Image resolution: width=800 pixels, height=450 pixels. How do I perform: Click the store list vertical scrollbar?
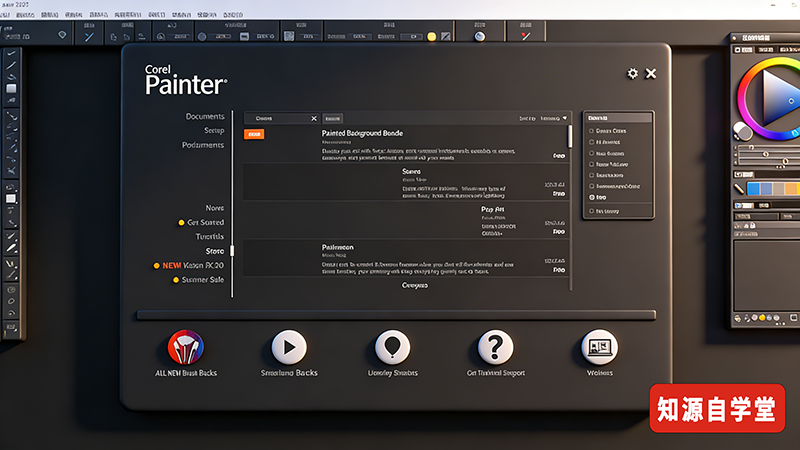(x=570, y=135)
